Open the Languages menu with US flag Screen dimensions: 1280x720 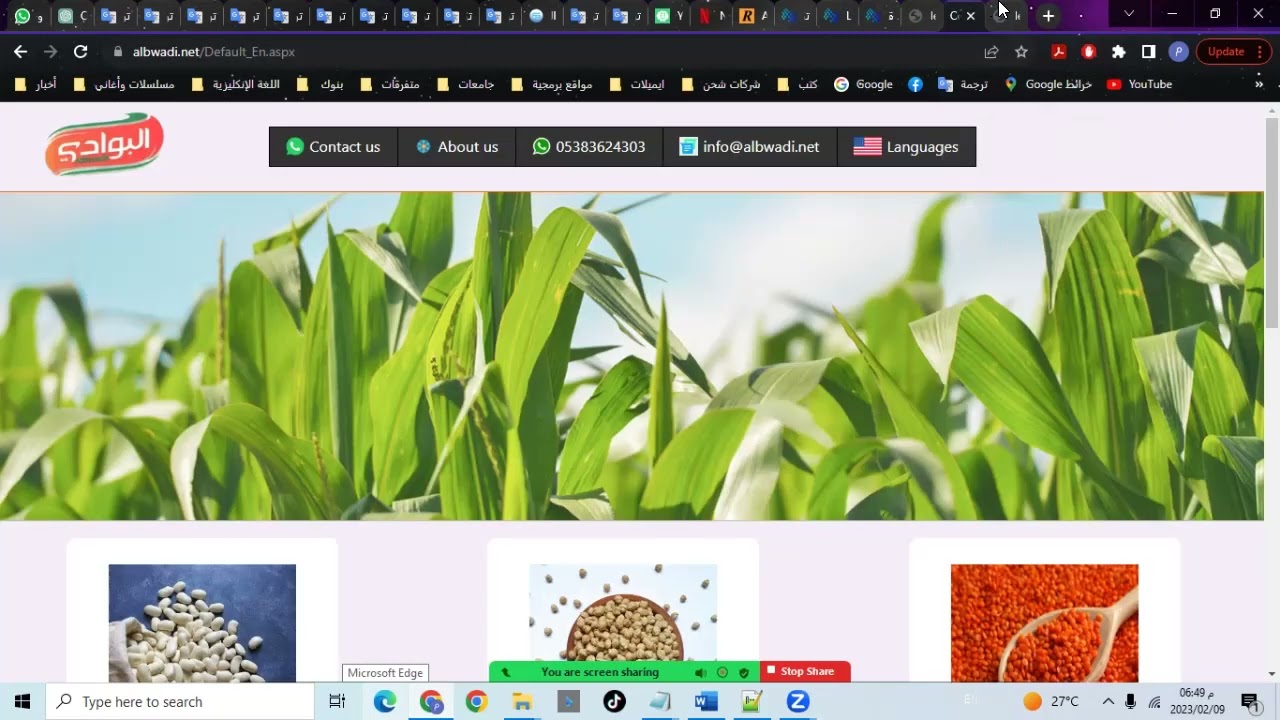coord(906,147)
